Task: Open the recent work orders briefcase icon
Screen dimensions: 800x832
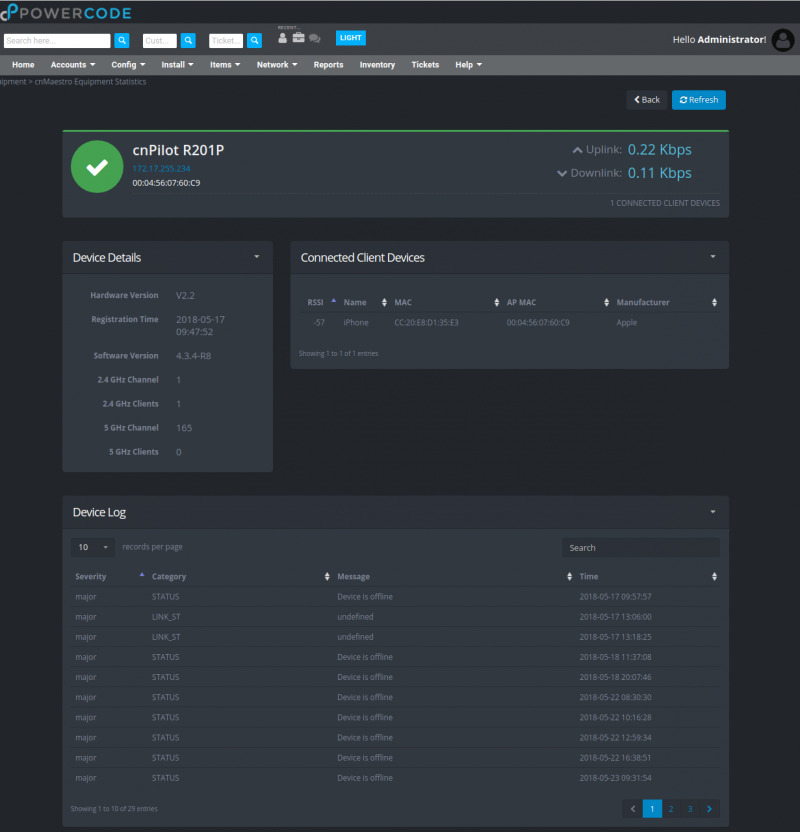Action: pyautogui.click(x=298, y=38)
